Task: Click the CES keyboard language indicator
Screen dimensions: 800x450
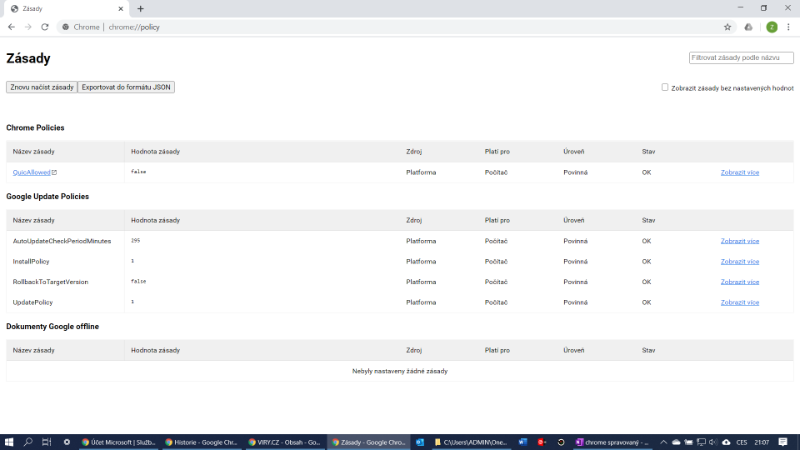Action: (x=742, y=442)
